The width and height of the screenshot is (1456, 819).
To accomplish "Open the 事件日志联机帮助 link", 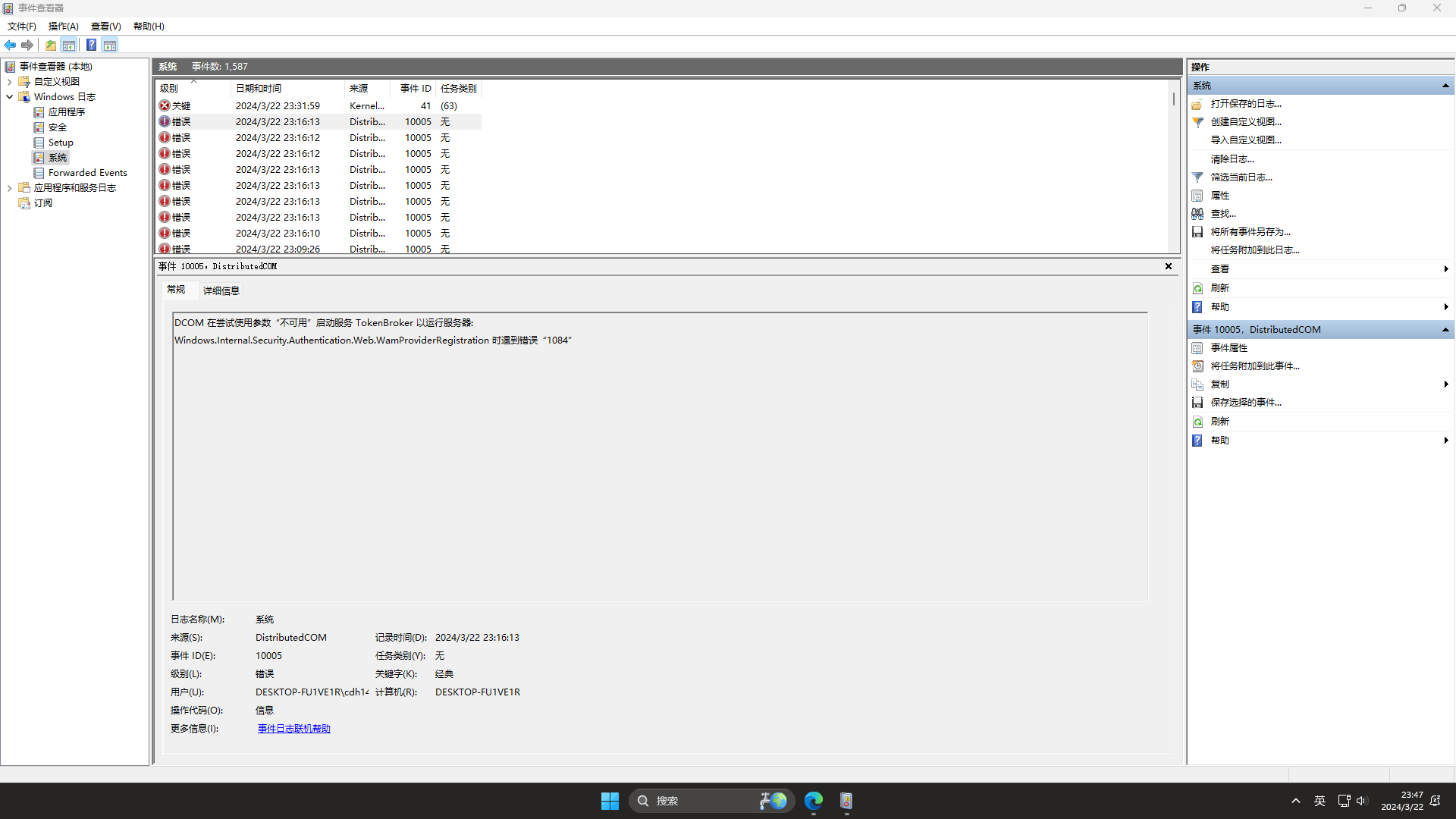I will pos(293,729).
